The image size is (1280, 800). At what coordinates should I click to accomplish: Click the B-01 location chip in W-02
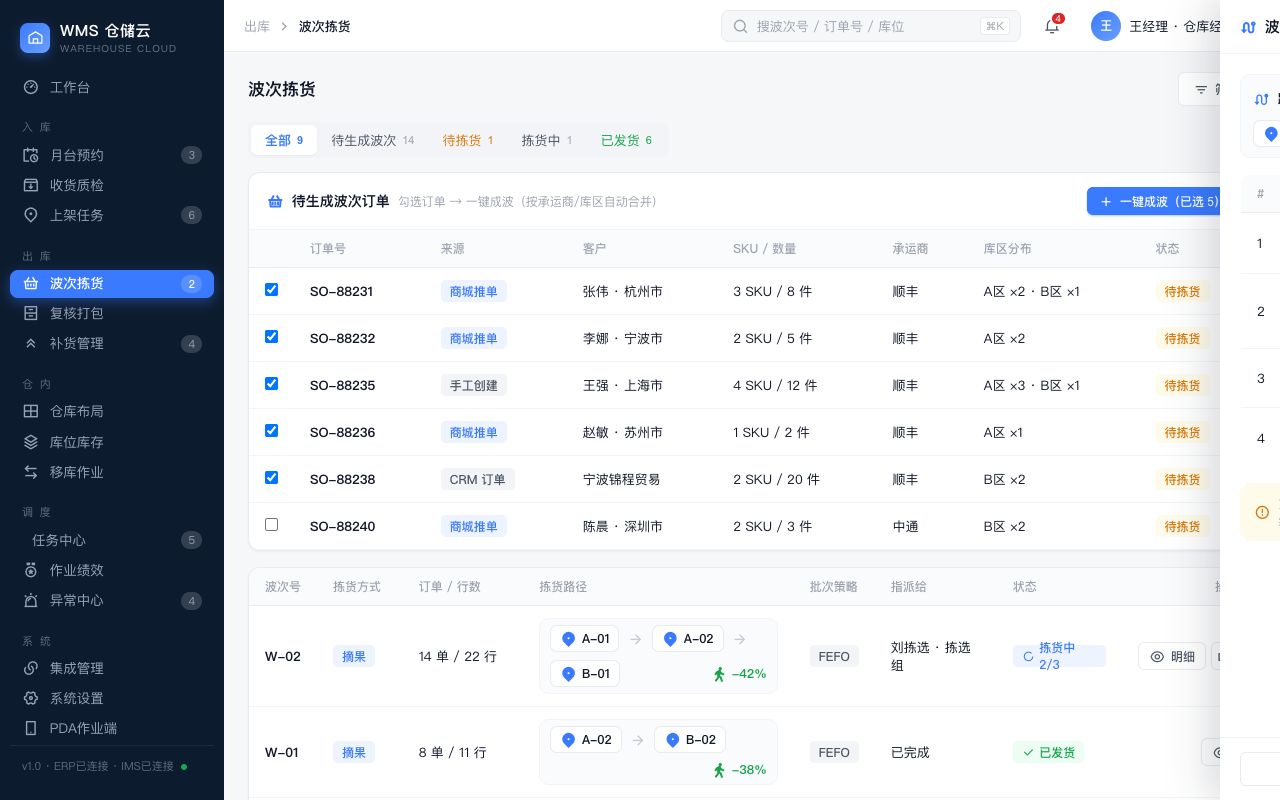(585, 674)
